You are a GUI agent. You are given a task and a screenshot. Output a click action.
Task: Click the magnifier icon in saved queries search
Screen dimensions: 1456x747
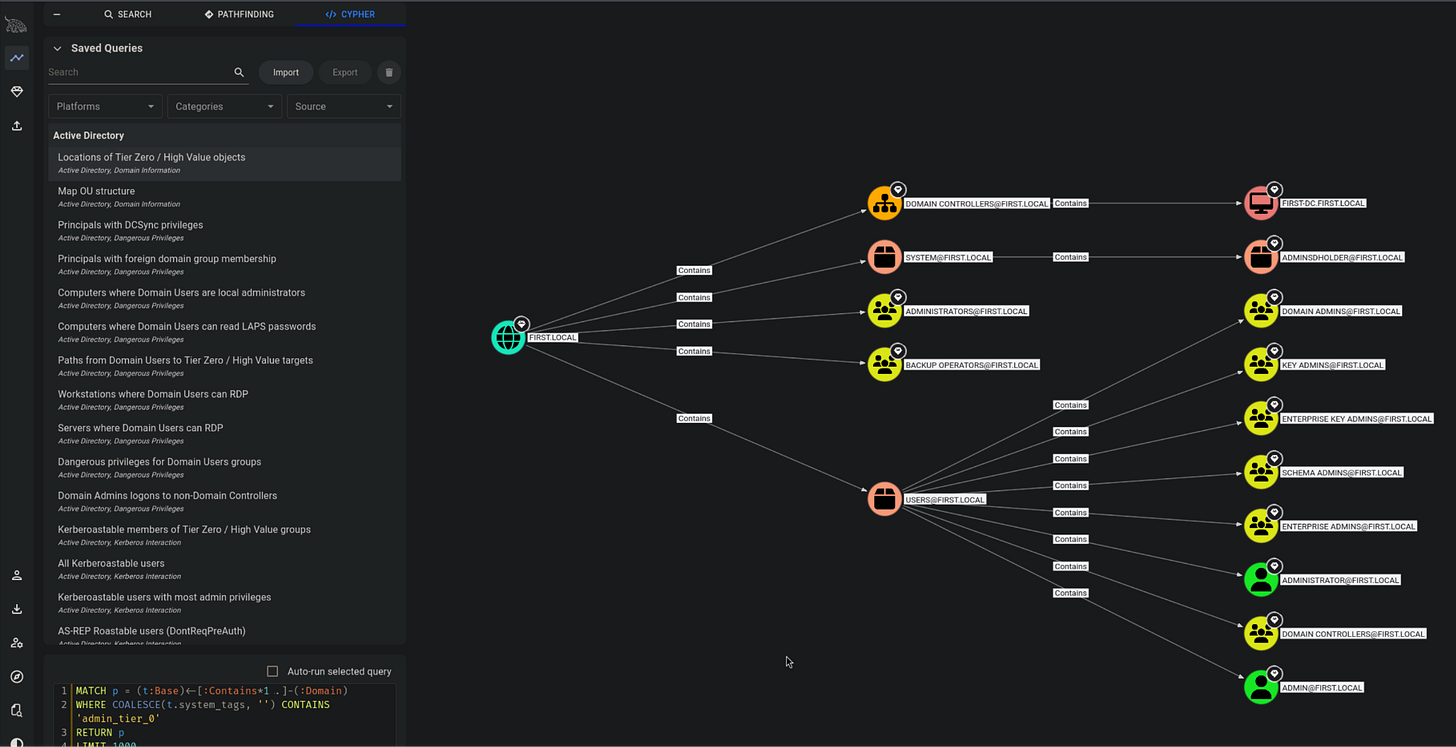(x=239, y=72)
